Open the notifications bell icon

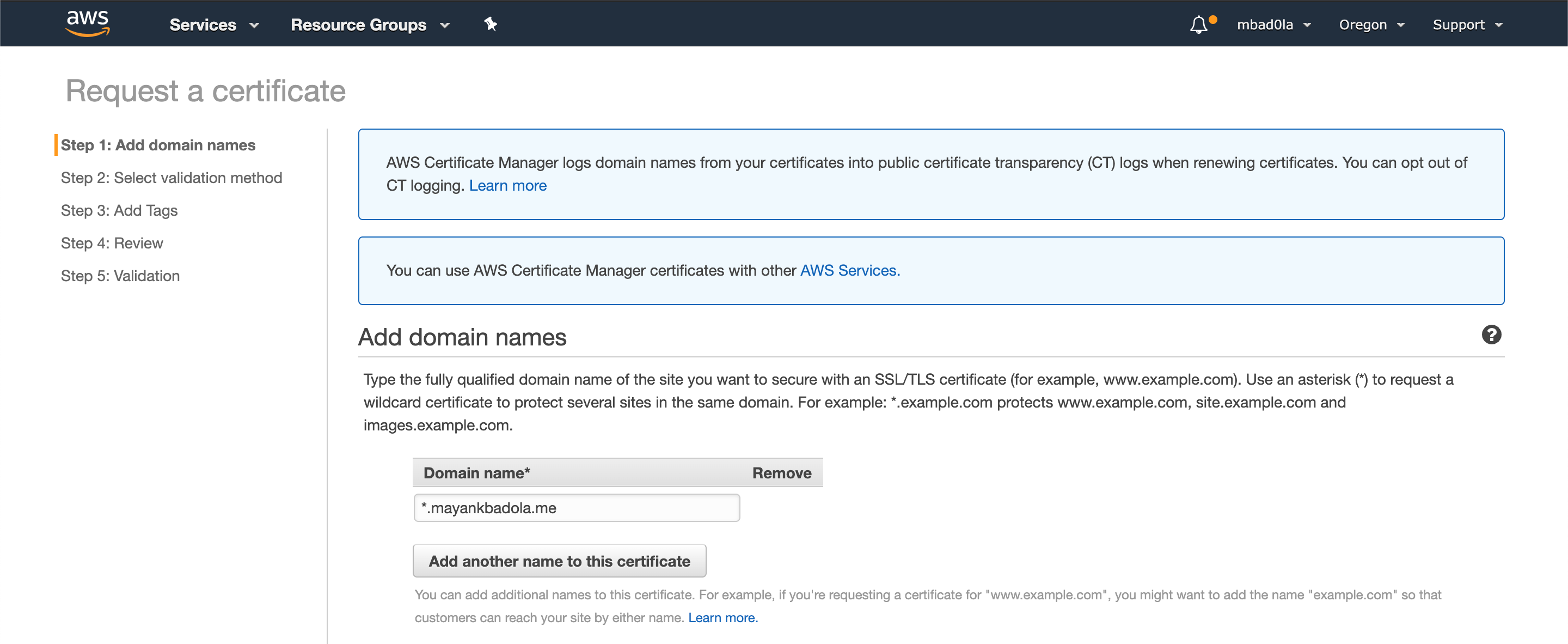pos(1198,25)
